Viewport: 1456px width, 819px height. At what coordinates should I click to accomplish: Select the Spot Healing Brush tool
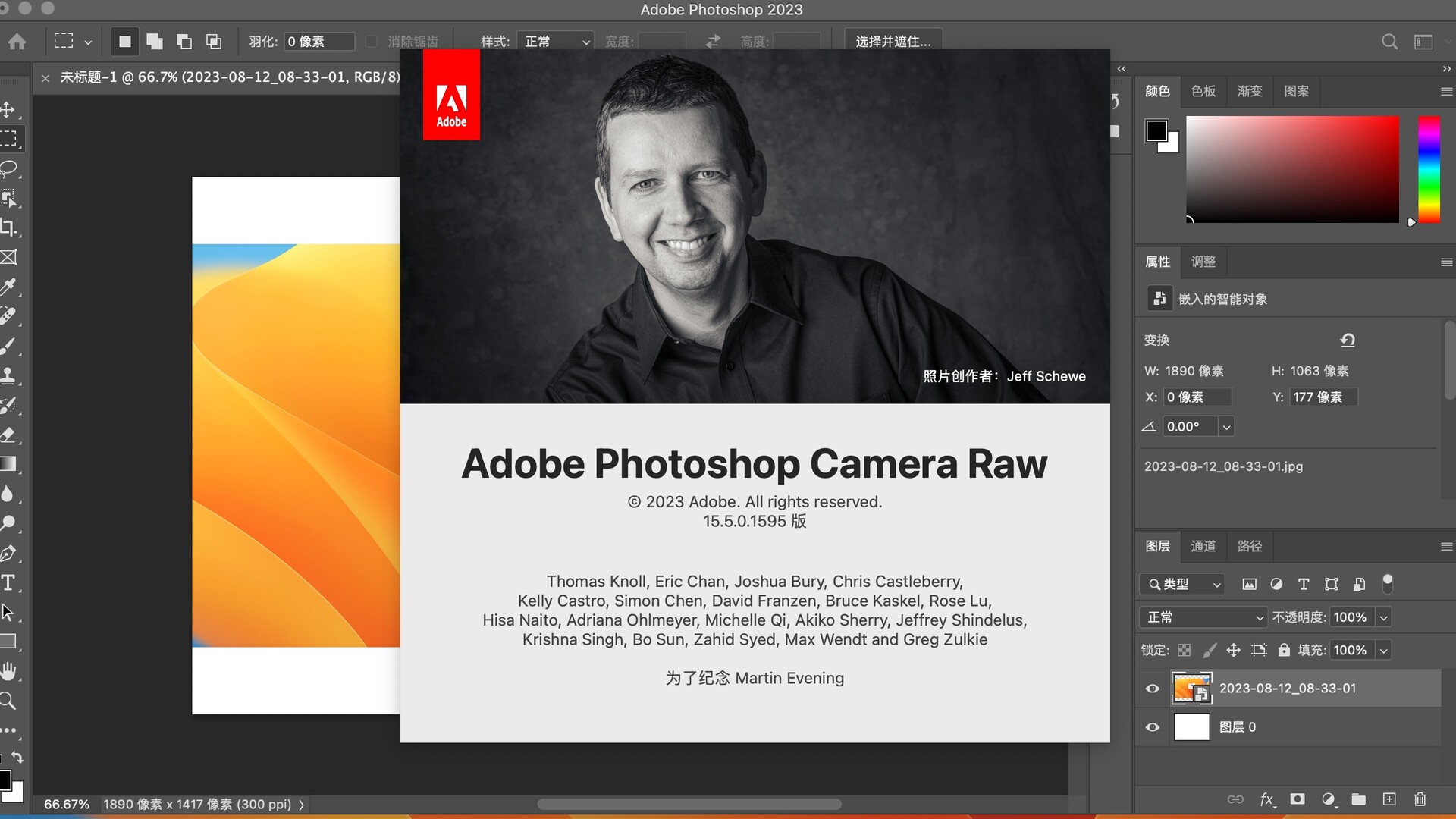tap(8, 316)
